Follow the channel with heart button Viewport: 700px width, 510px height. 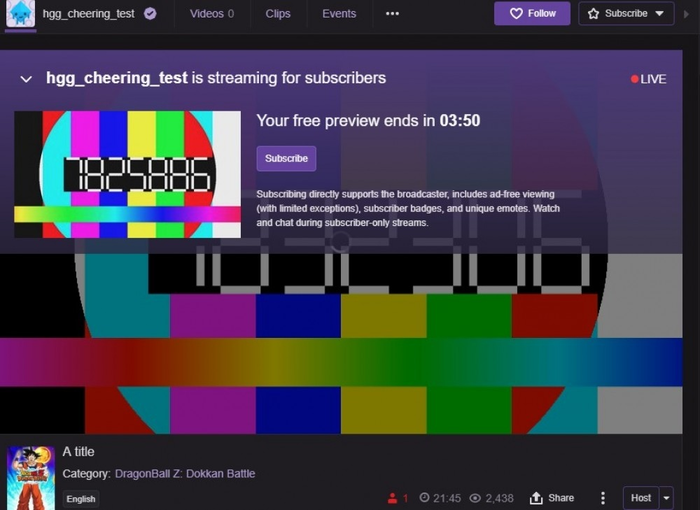[x=532, y=14]
